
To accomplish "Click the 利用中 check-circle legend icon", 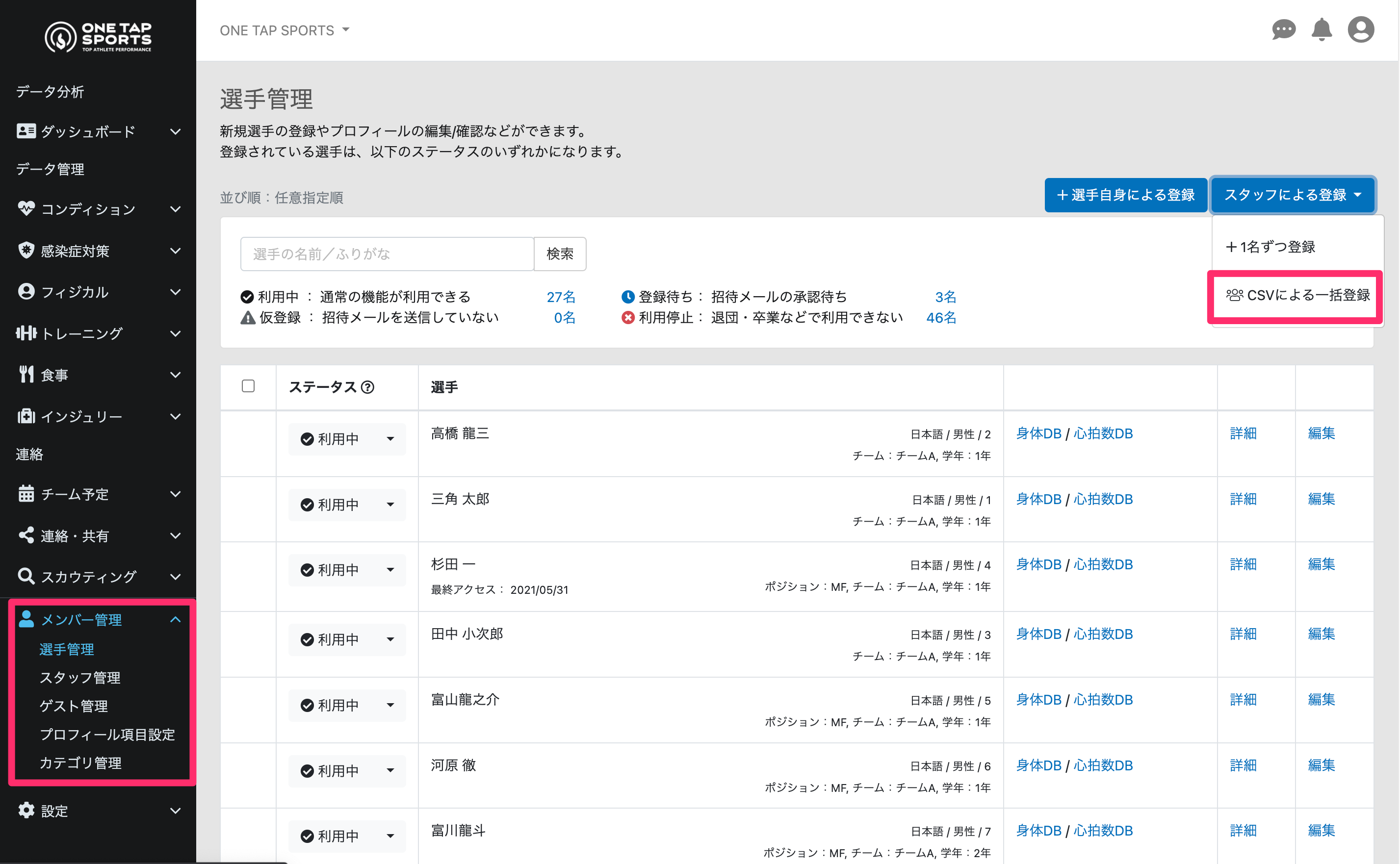I will [247, 297].
